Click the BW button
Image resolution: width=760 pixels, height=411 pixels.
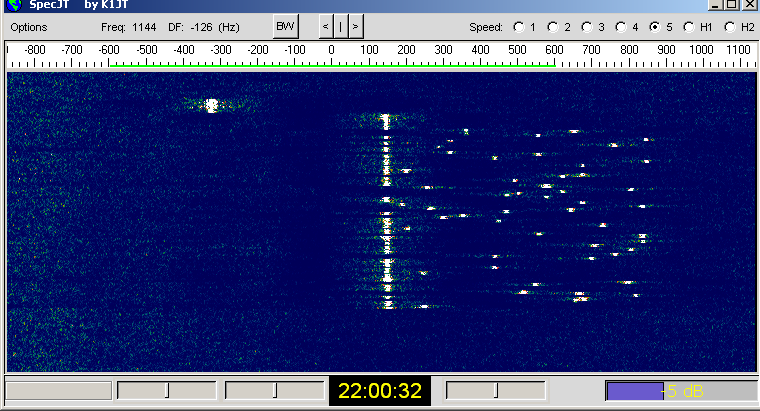click(x=287, y=26)
